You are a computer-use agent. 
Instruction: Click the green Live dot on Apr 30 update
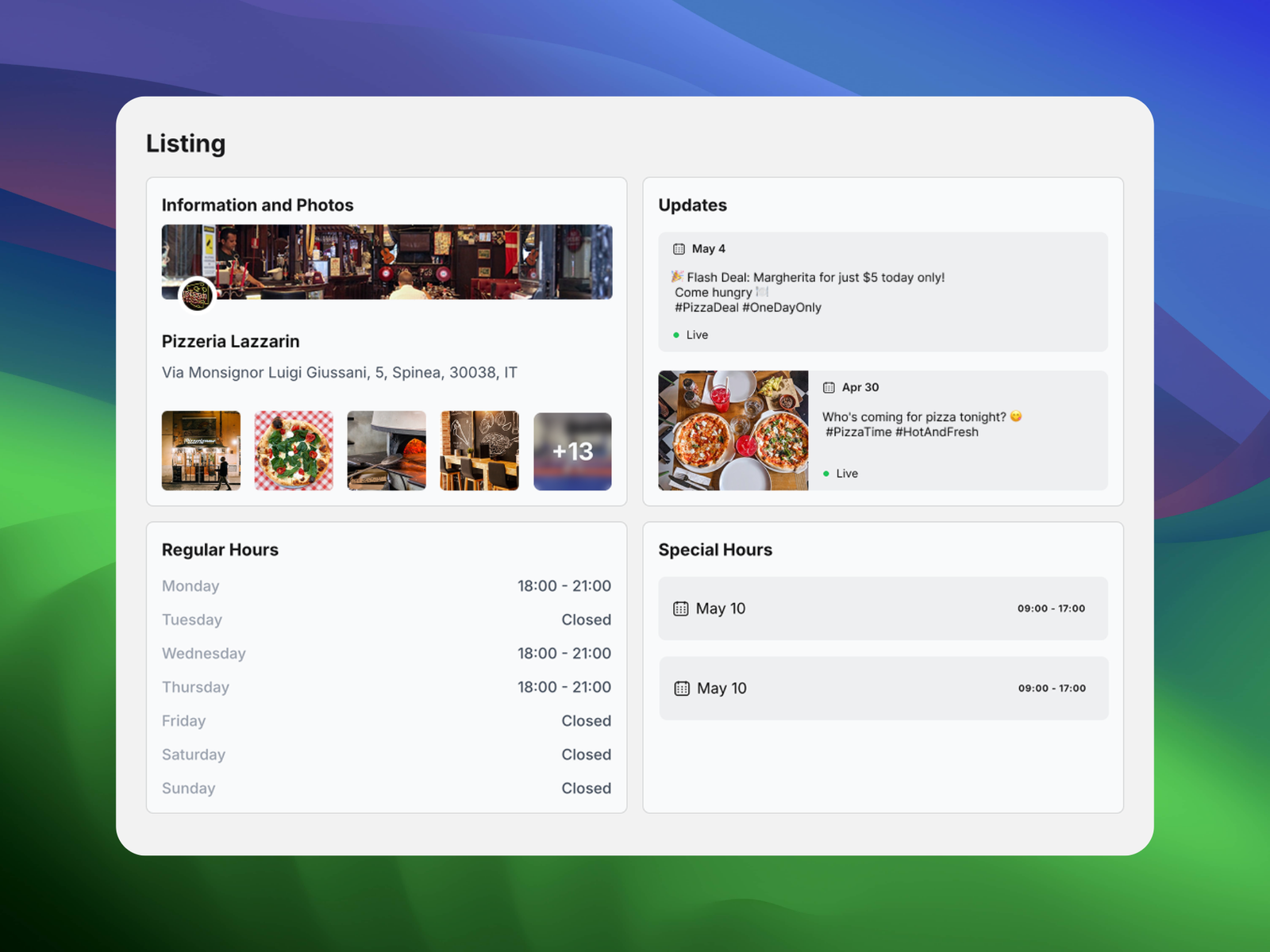tap(826, 474)
